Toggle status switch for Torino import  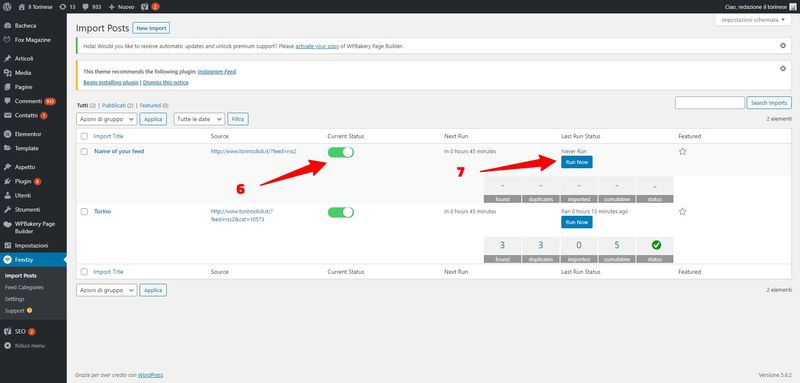pyautogui.click(x=340, y=213)
